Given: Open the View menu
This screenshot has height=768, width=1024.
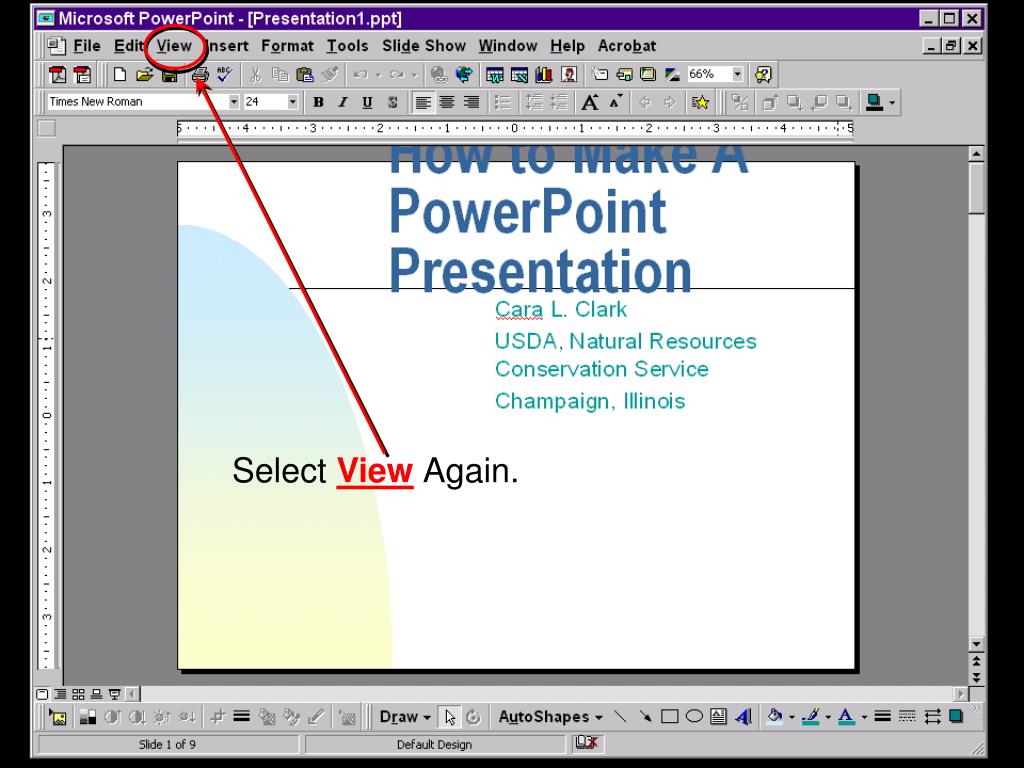Looking at the screenshot, I should (174, 46).
